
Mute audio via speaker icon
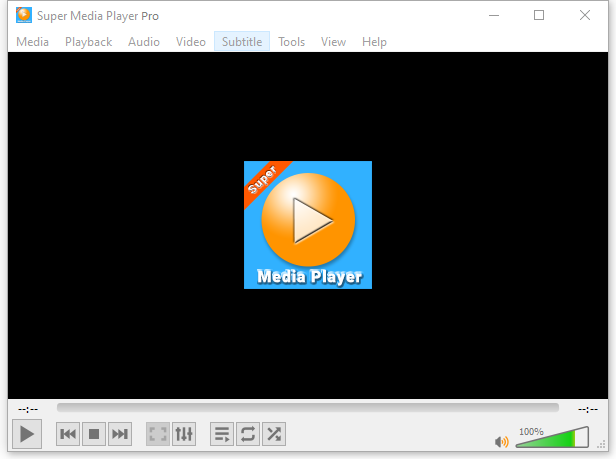click(x=502, y=442)
